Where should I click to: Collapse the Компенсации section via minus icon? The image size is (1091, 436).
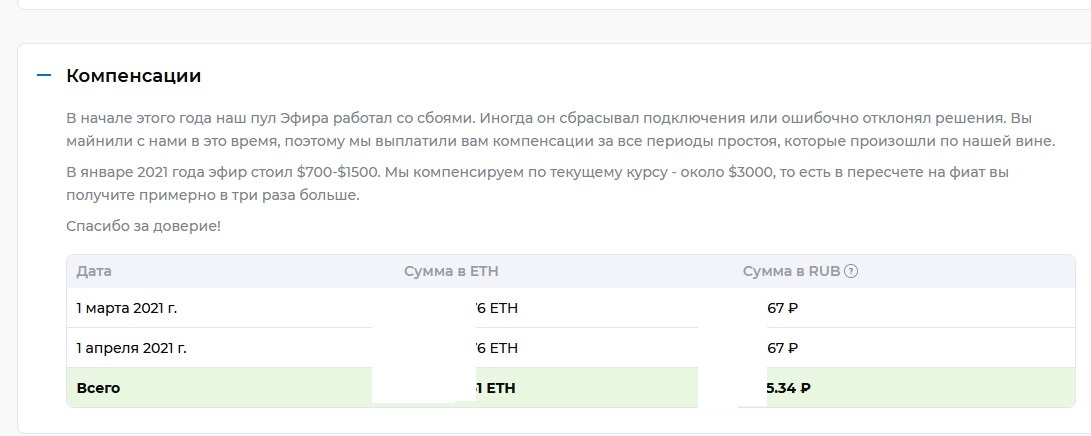pos(43,75)
